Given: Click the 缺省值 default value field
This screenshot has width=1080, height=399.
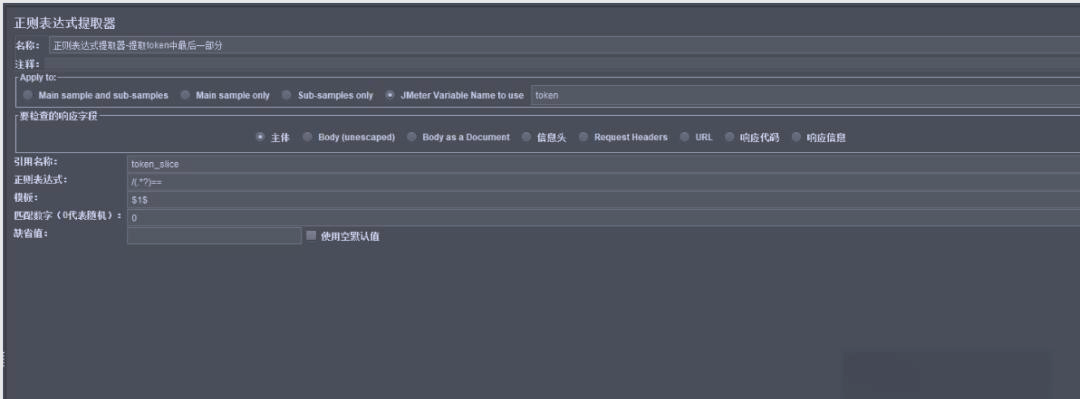Looking at the screenshot, I should tap(214, 236).
